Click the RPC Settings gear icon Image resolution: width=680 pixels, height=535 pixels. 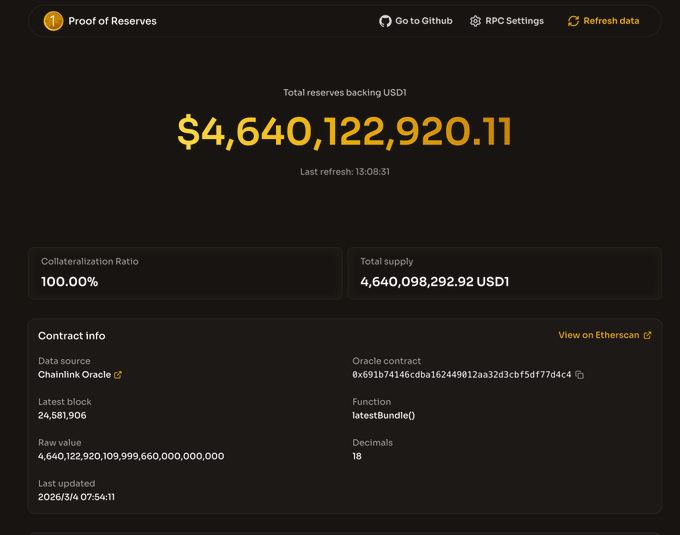point(475,21)
